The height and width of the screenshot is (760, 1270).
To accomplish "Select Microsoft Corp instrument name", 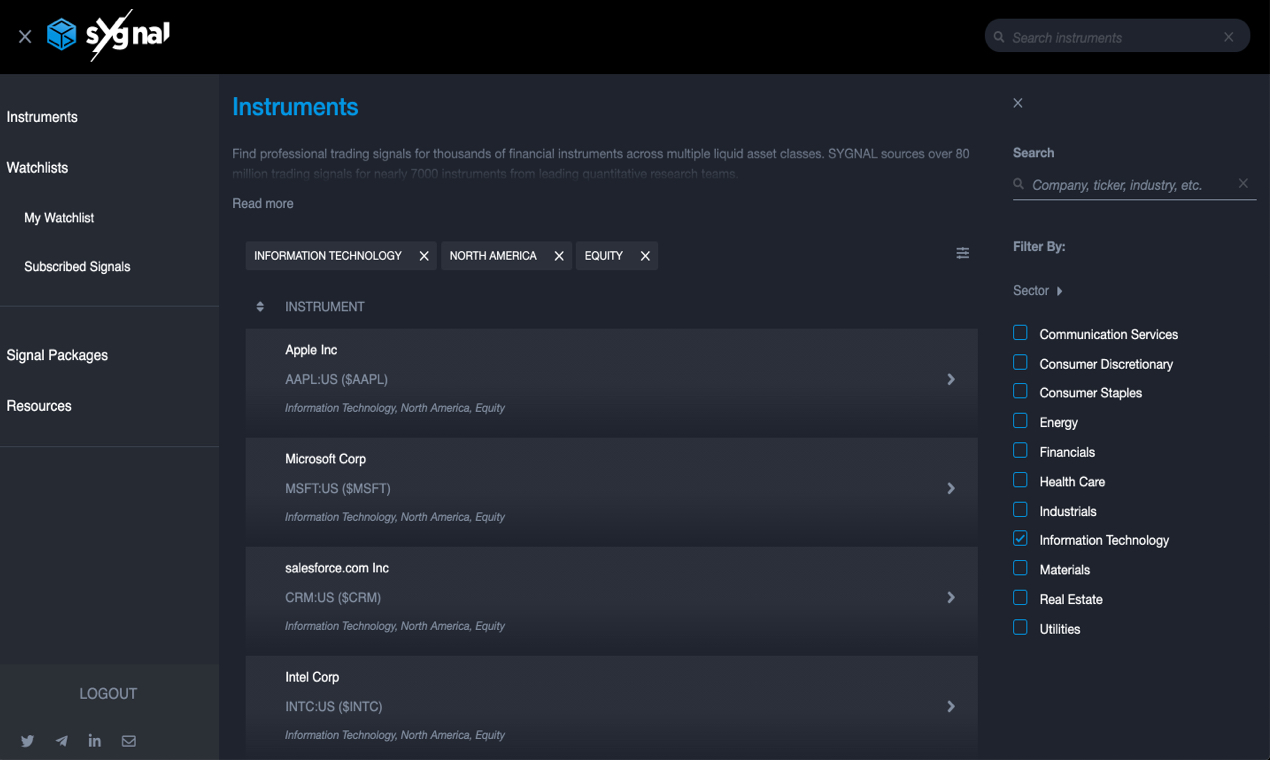I will [x=325, y=459].
